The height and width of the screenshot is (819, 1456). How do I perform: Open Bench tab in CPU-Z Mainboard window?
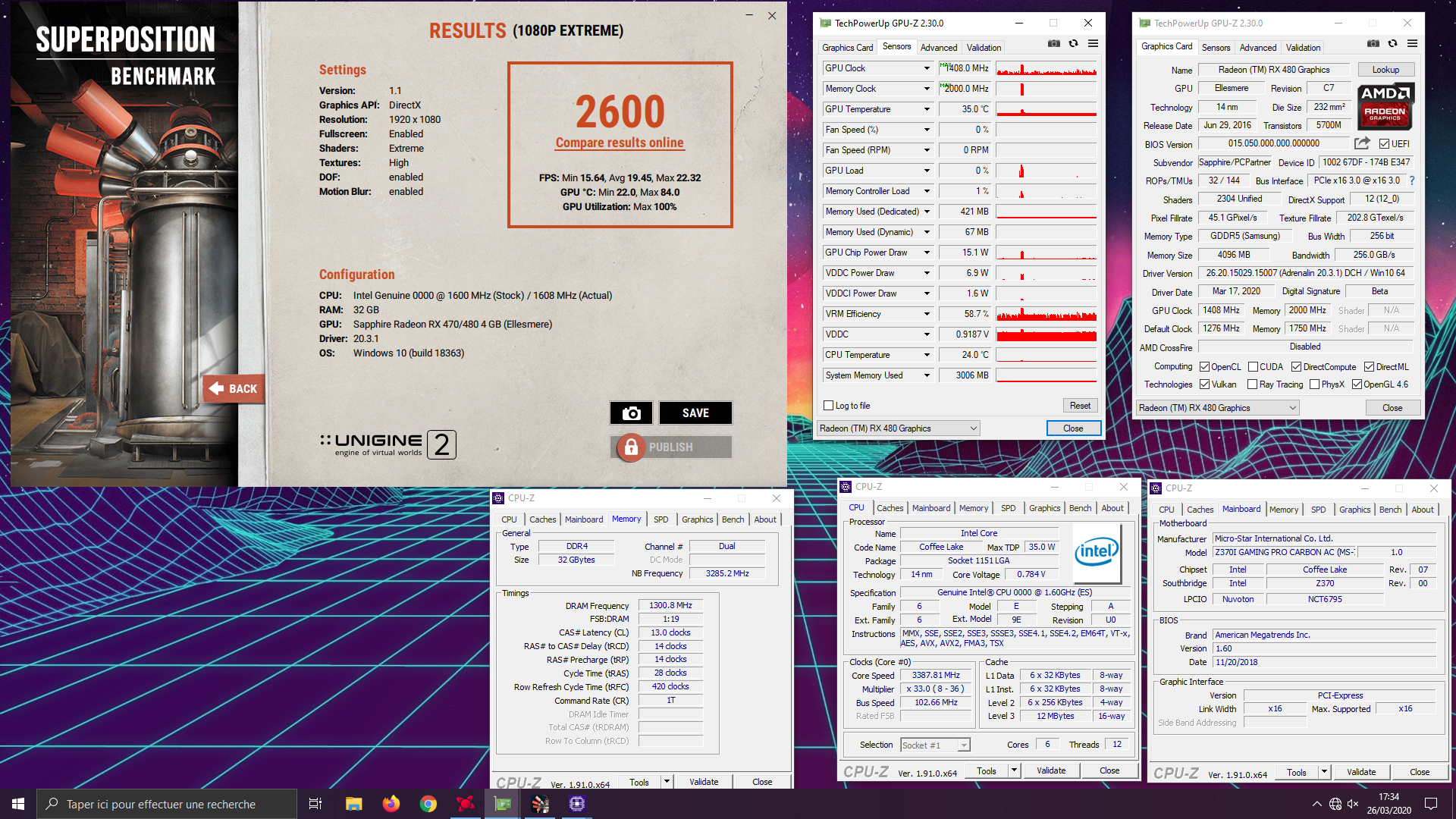coord(1390,510)
